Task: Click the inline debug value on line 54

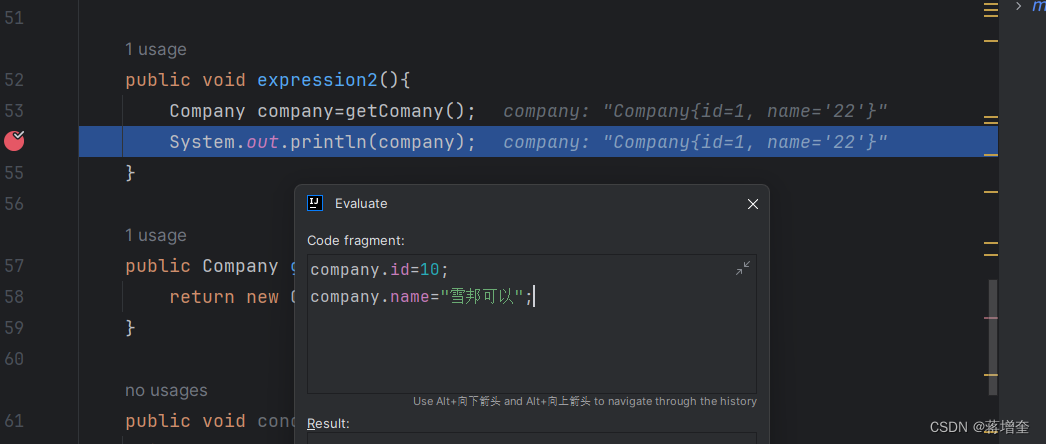Action: (x=695, y=142)
